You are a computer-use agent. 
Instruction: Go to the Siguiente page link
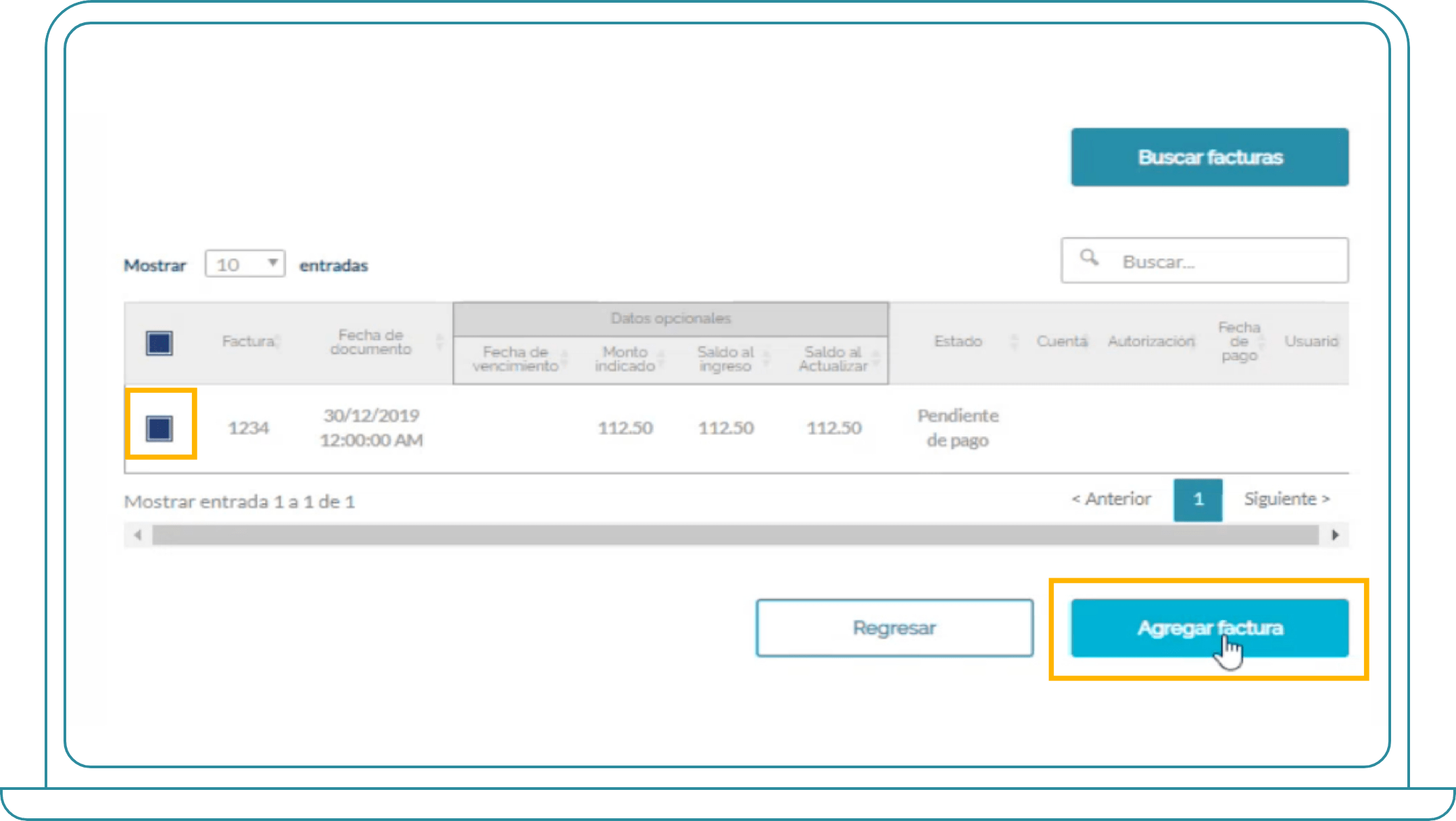click(x=1286, y=499)
